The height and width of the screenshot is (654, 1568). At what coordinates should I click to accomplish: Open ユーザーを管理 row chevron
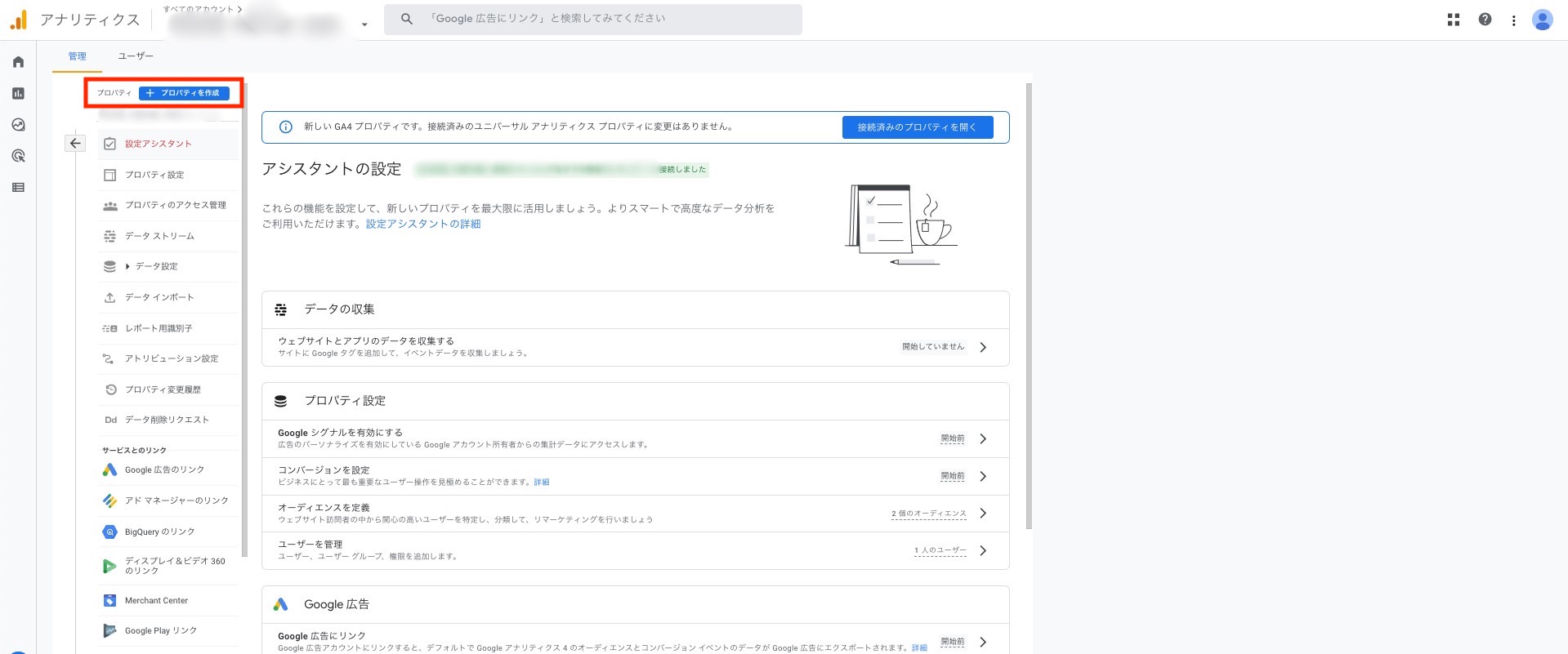[x=983, y=550]
